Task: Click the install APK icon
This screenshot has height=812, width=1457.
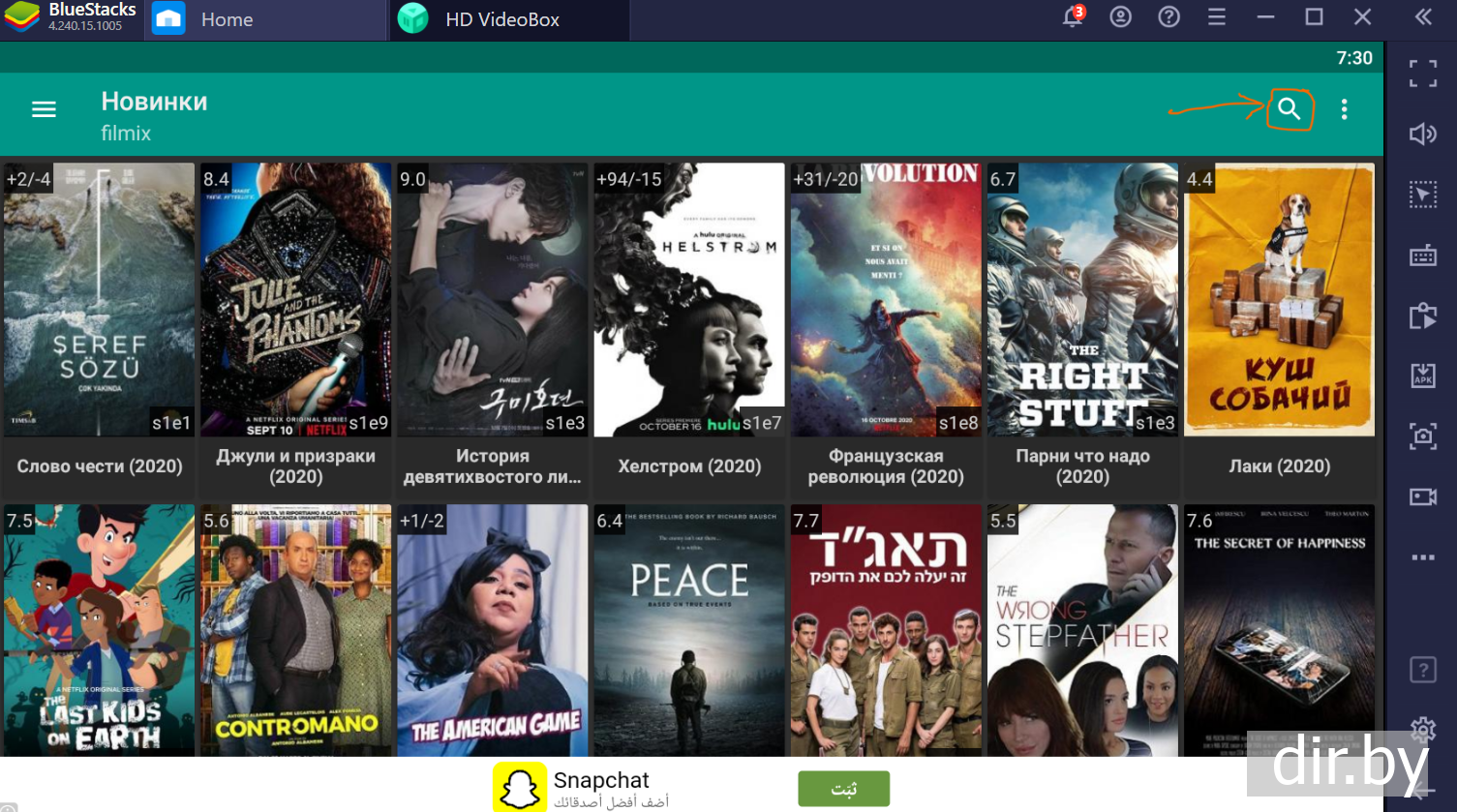Action: click(1423, 376)
